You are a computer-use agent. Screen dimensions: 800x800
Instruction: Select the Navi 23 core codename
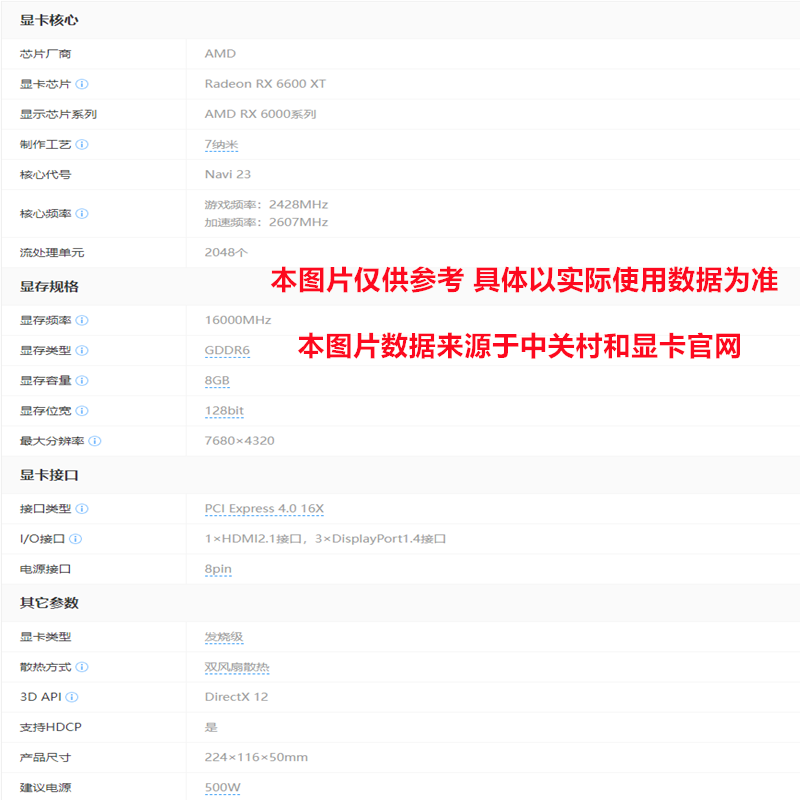coord(228,174)
